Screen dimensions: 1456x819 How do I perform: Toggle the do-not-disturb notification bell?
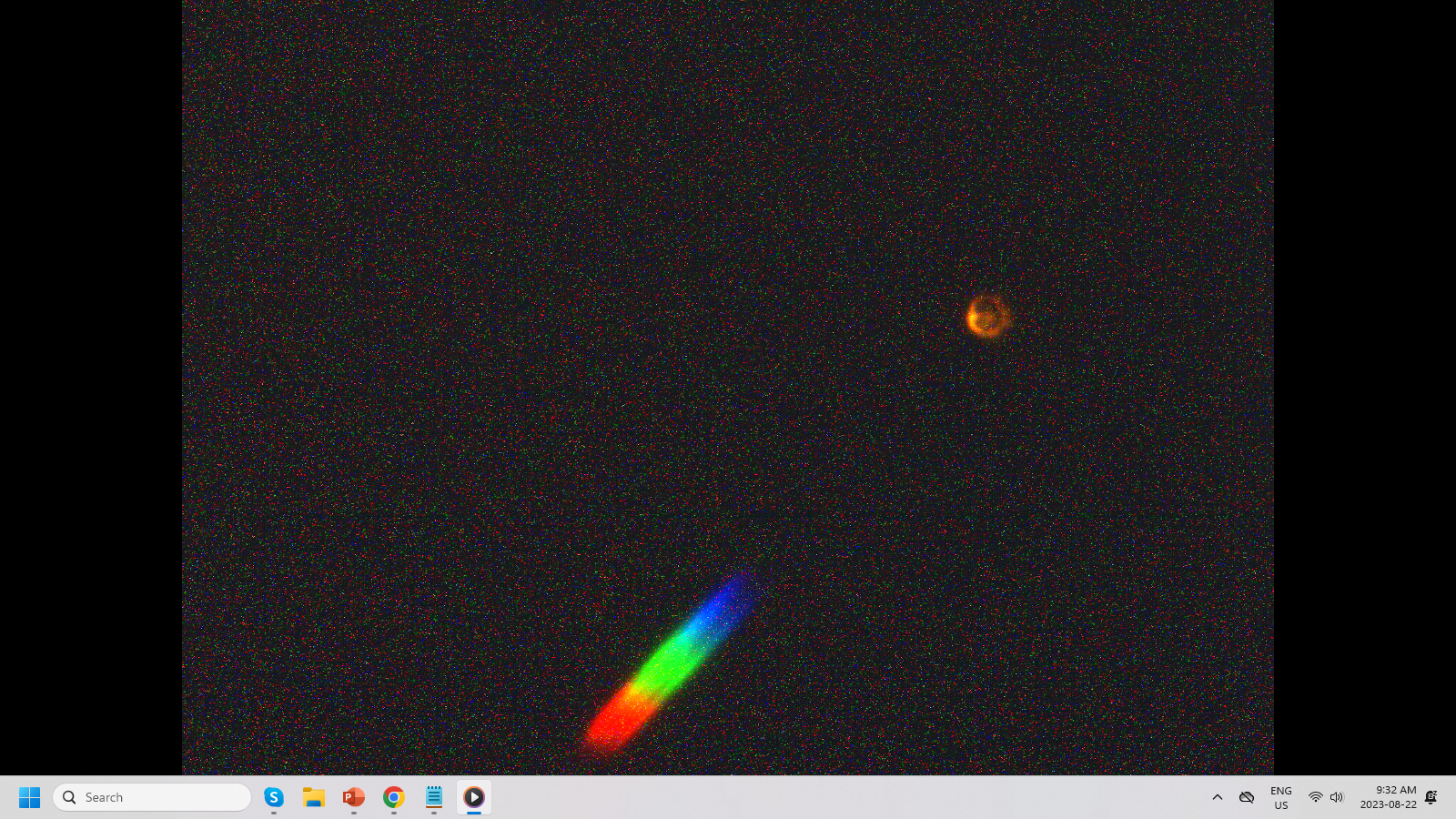coord(1431,797)
